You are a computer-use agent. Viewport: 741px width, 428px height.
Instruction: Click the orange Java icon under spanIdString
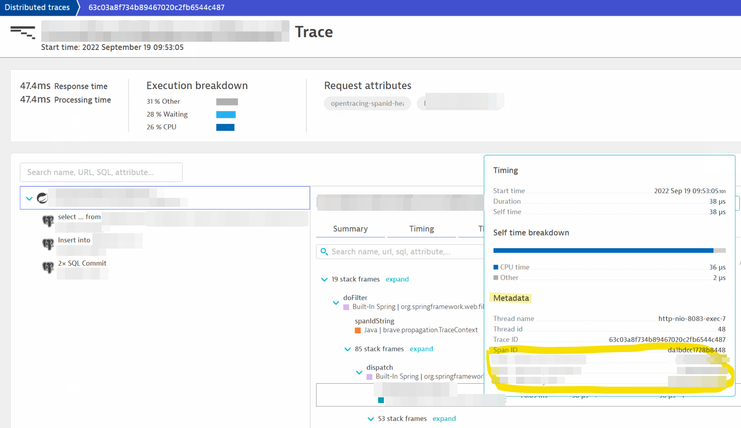point(357,330)
